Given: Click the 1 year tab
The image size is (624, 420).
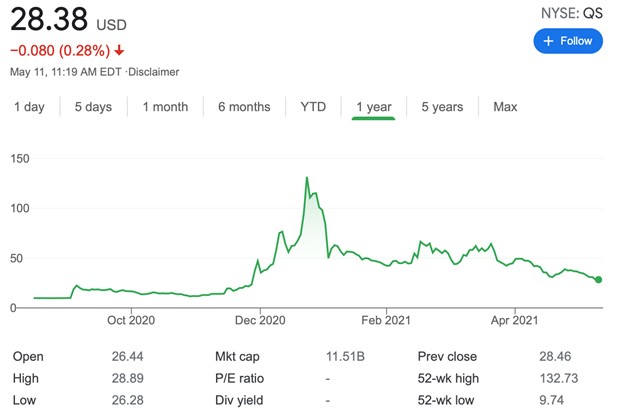Looking at the screenshot, I should pyautogui.click(x=373, y=107).
